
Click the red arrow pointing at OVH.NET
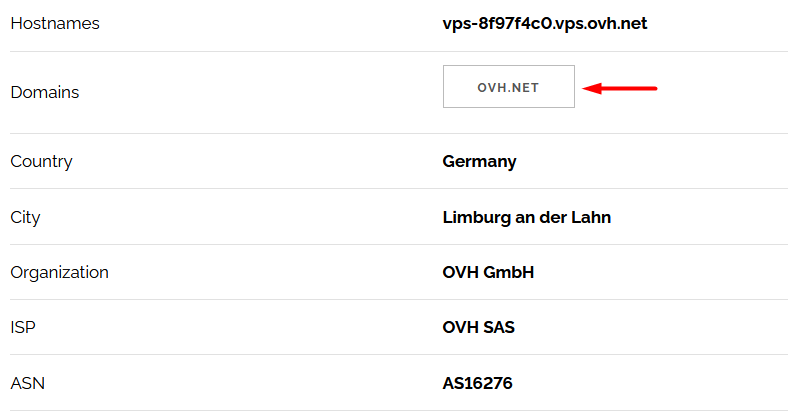[620, 88]
